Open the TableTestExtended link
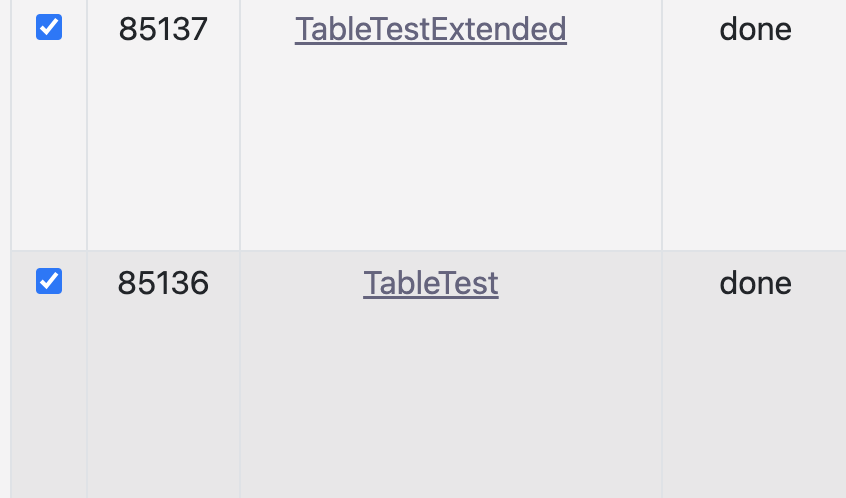The height and width of the screenshot is (498, 846). click(x=430, y=30)
